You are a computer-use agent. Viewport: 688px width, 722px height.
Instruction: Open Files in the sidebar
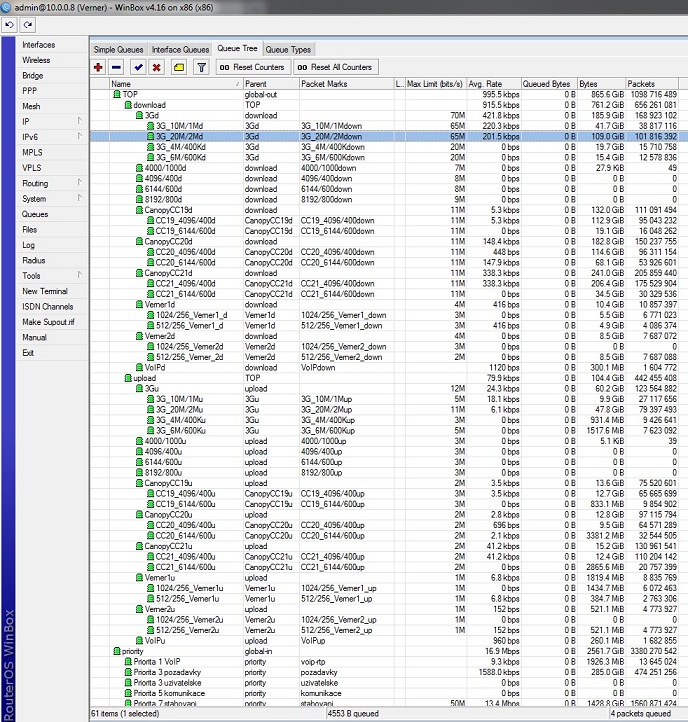pos(29,229)
